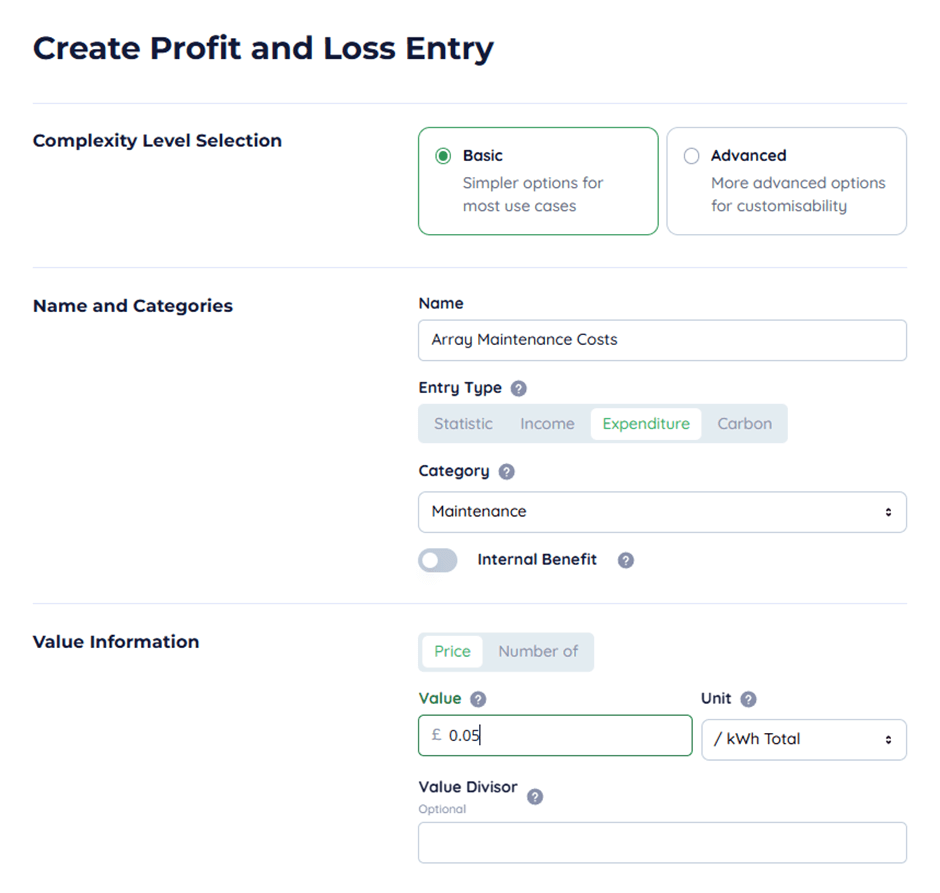Click help icon next to Value label
Image resolution: width=940 pixels, height=893 pixels.
click(x=478, y=699)
